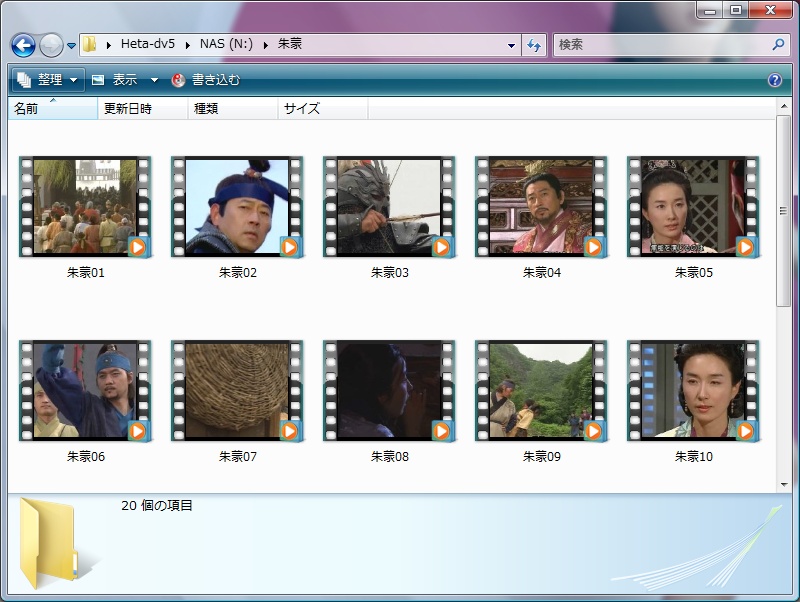Image resolution: width=800 pixels, height=602 pixels.
Task: Select NAS (N:) in the address breadcrumb
Action: (226, 44)
